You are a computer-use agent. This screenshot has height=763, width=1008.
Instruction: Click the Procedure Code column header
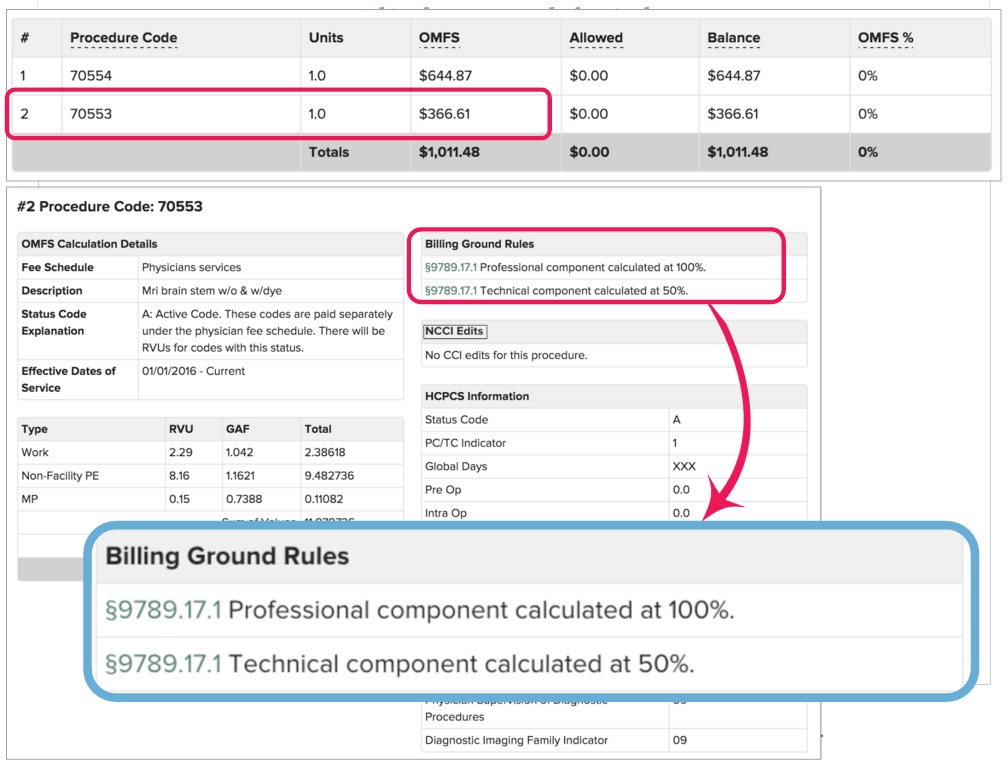123,38
